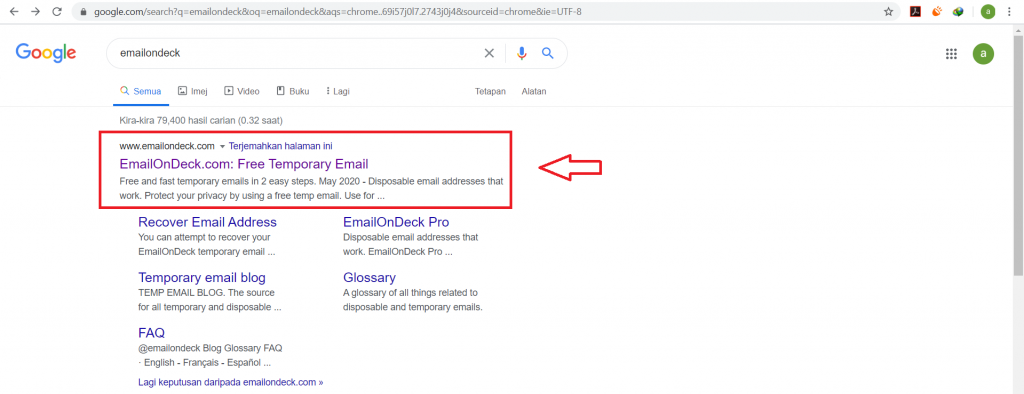Open the Adobe Acrobat PDF extension icon
This screenshot has height=394, width=1024.
click(x=916, y=12)
